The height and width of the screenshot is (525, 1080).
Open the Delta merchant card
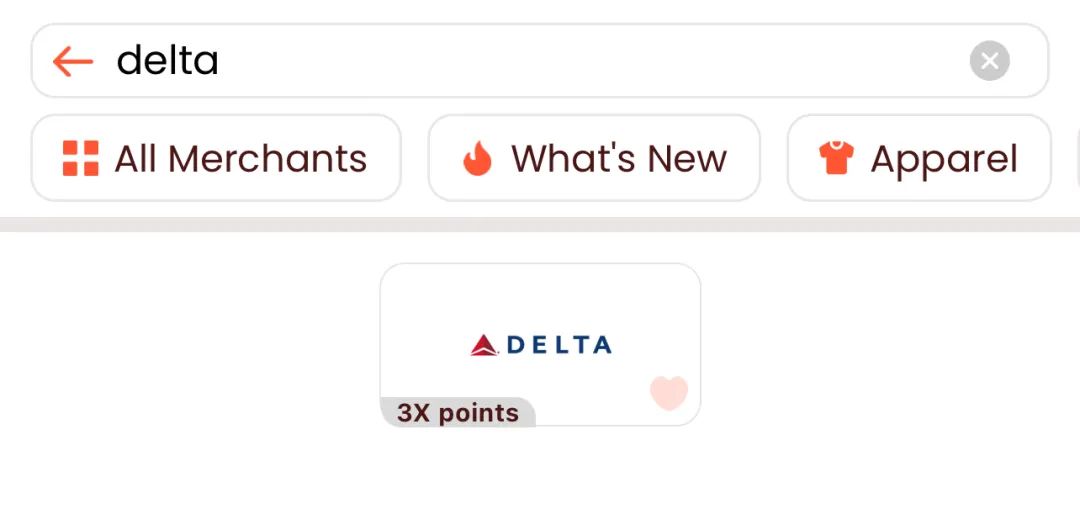(541, 344)
